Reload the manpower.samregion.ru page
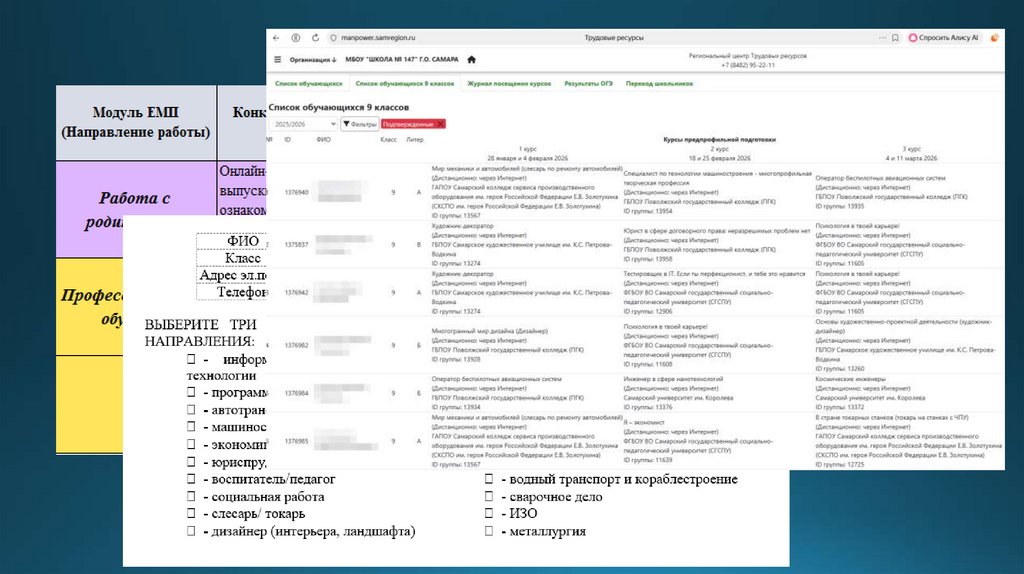The image size is (1024, 574). click(x=315, y=38)
